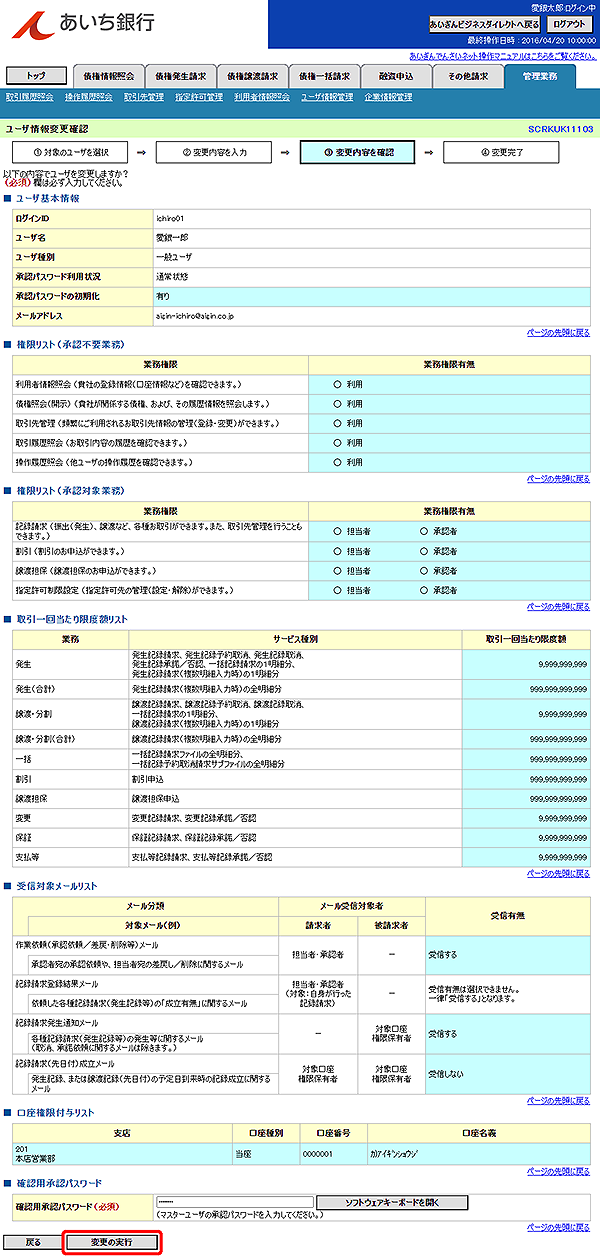Click step ② 変更内容を入力
This screenshot has width=600, height=1256.
coord(214,153)
